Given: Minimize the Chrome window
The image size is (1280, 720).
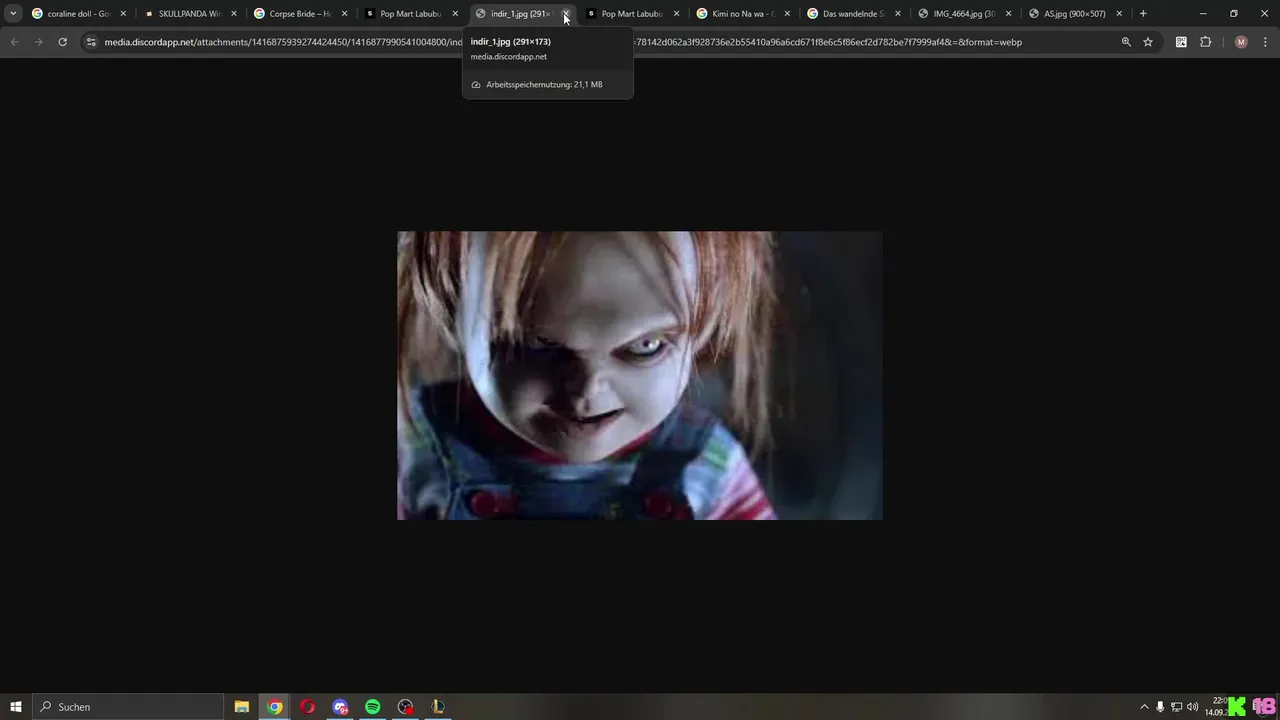Looking at the screenshot, I should coord(1203,14).
